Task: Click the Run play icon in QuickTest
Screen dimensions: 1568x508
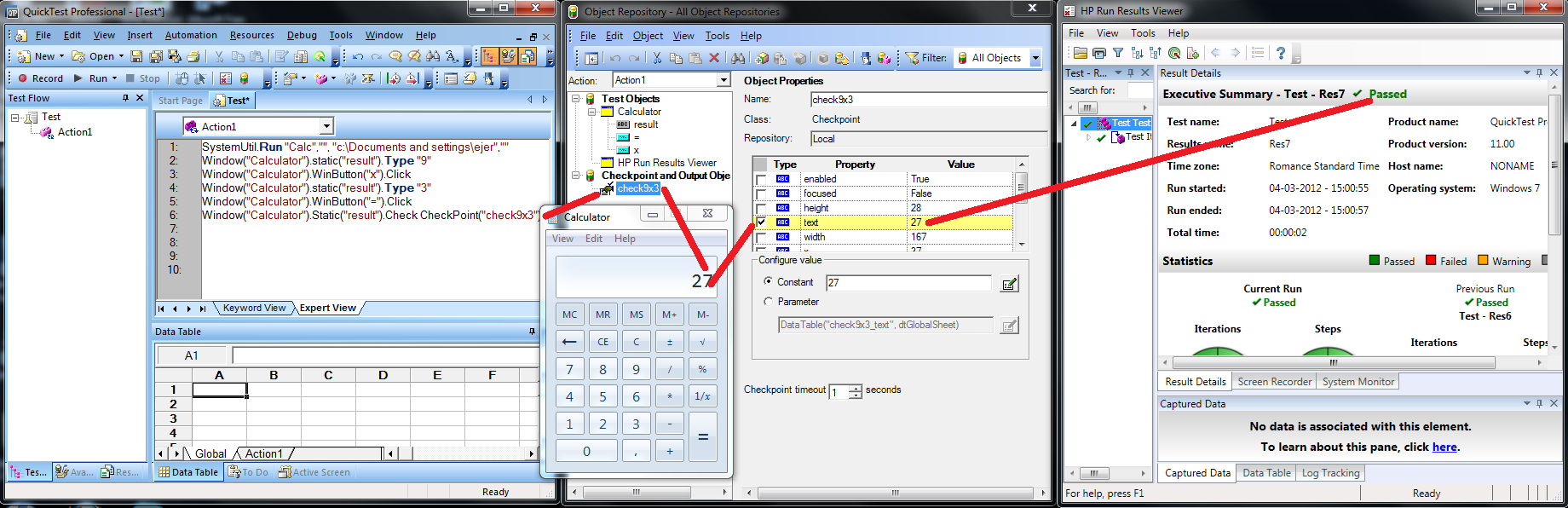Action: click(78, 78)
